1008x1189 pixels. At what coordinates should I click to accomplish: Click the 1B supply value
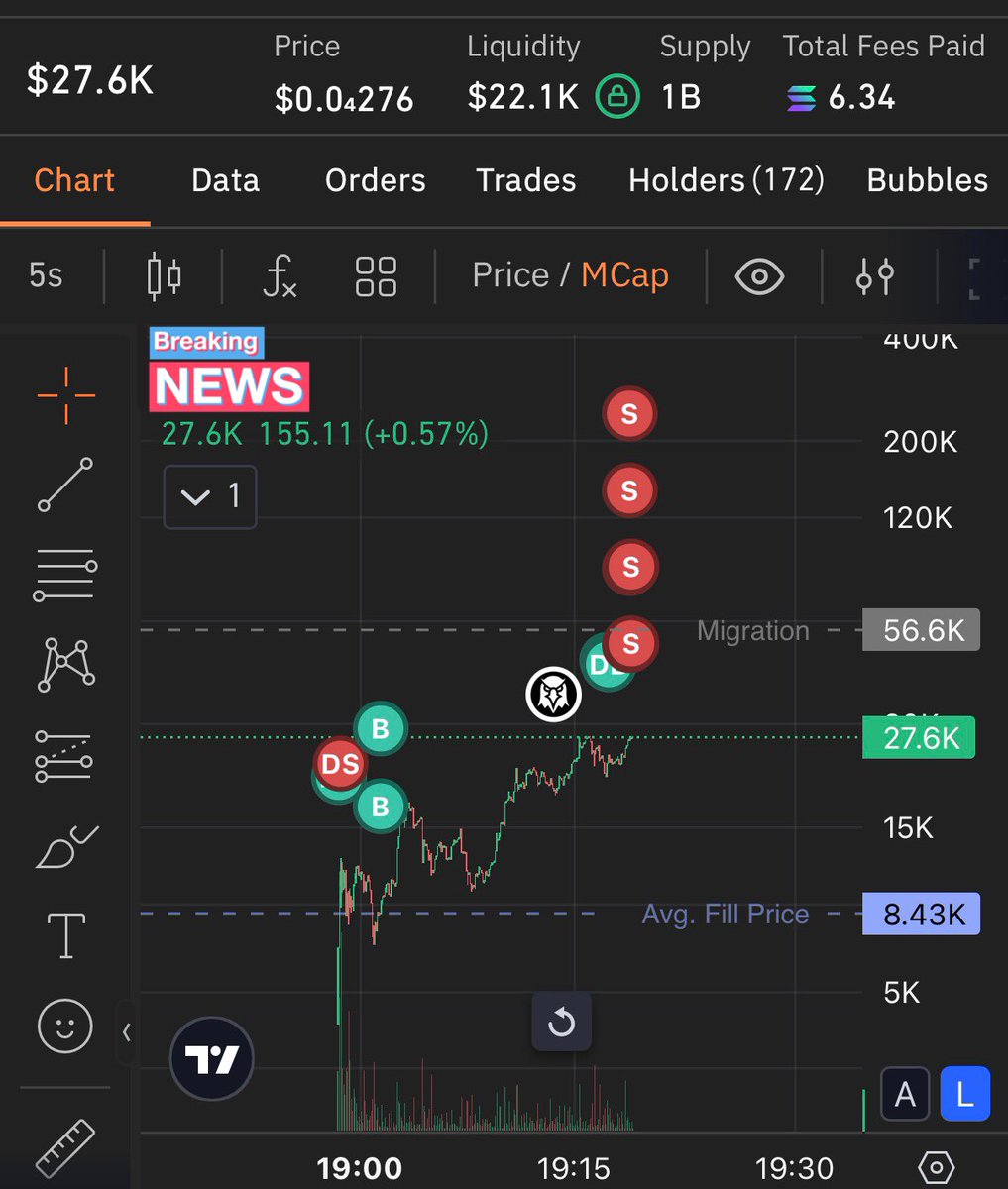point(681,97)
